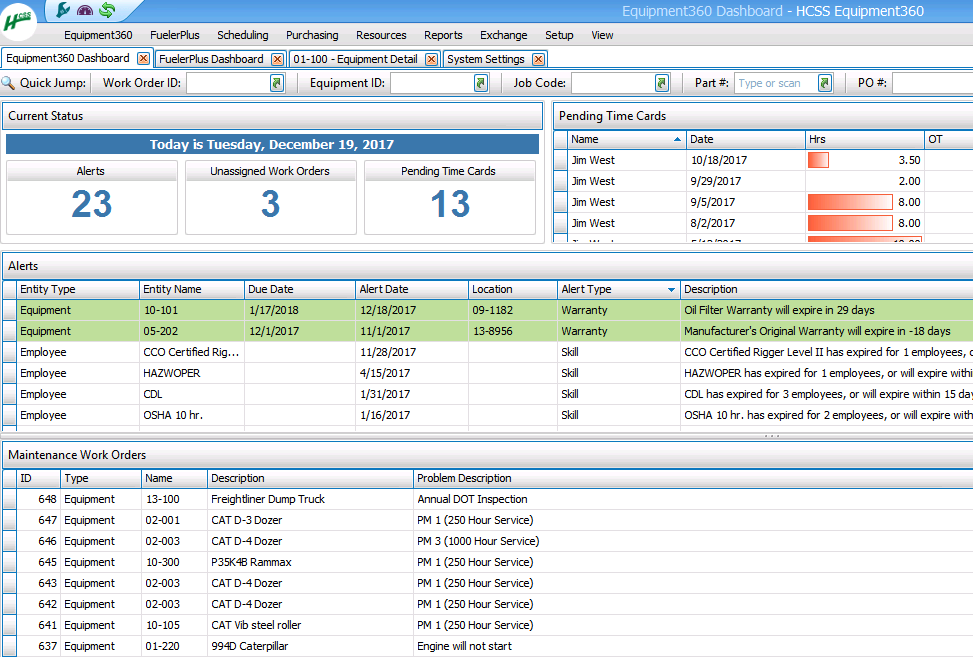Close the FuelerPlus Dashboard tab
Screen dimensions: 973x657
pyautogui.click(x=277, y=60)
